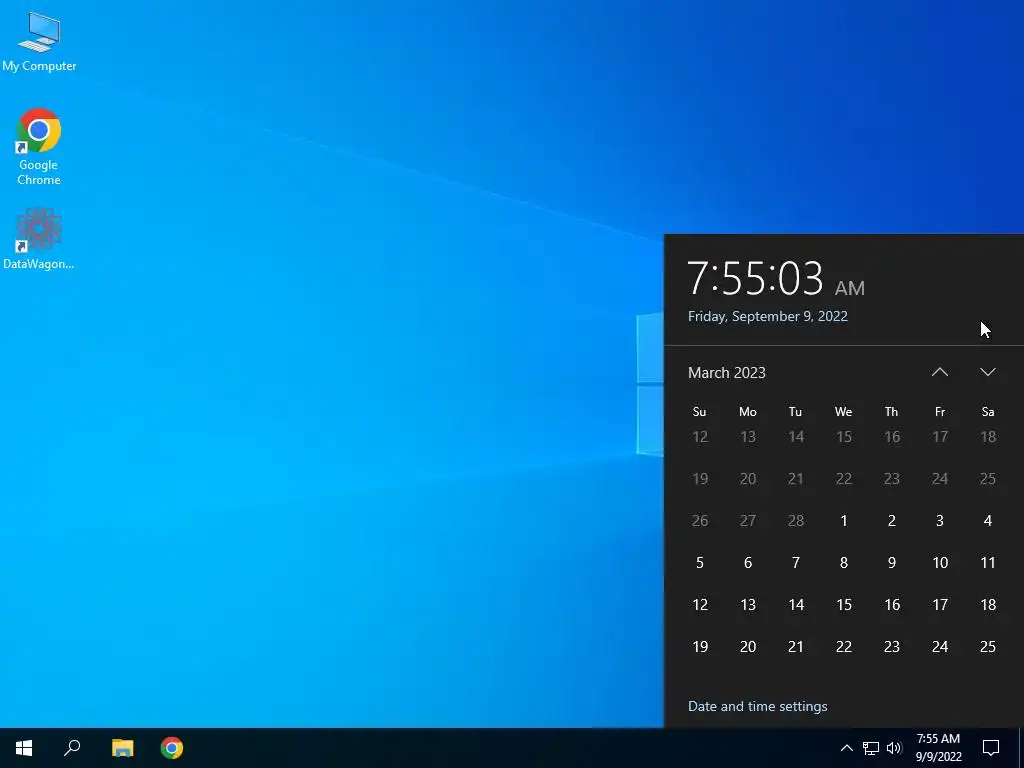Select white March 17 date
Viewport: 1024px width, 768px height.
click(940, 605)
